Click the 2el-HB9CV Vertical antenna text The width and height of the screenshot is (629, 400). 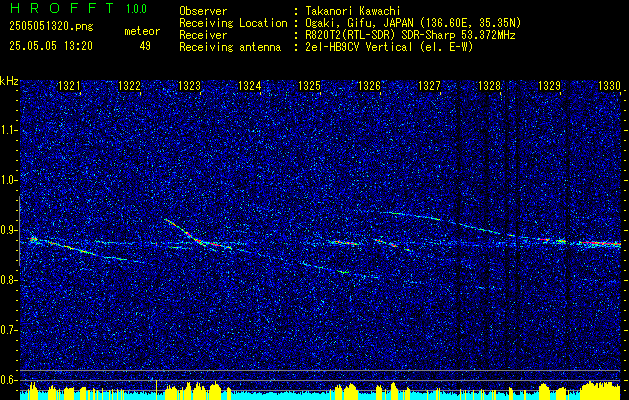pos(389,47)
